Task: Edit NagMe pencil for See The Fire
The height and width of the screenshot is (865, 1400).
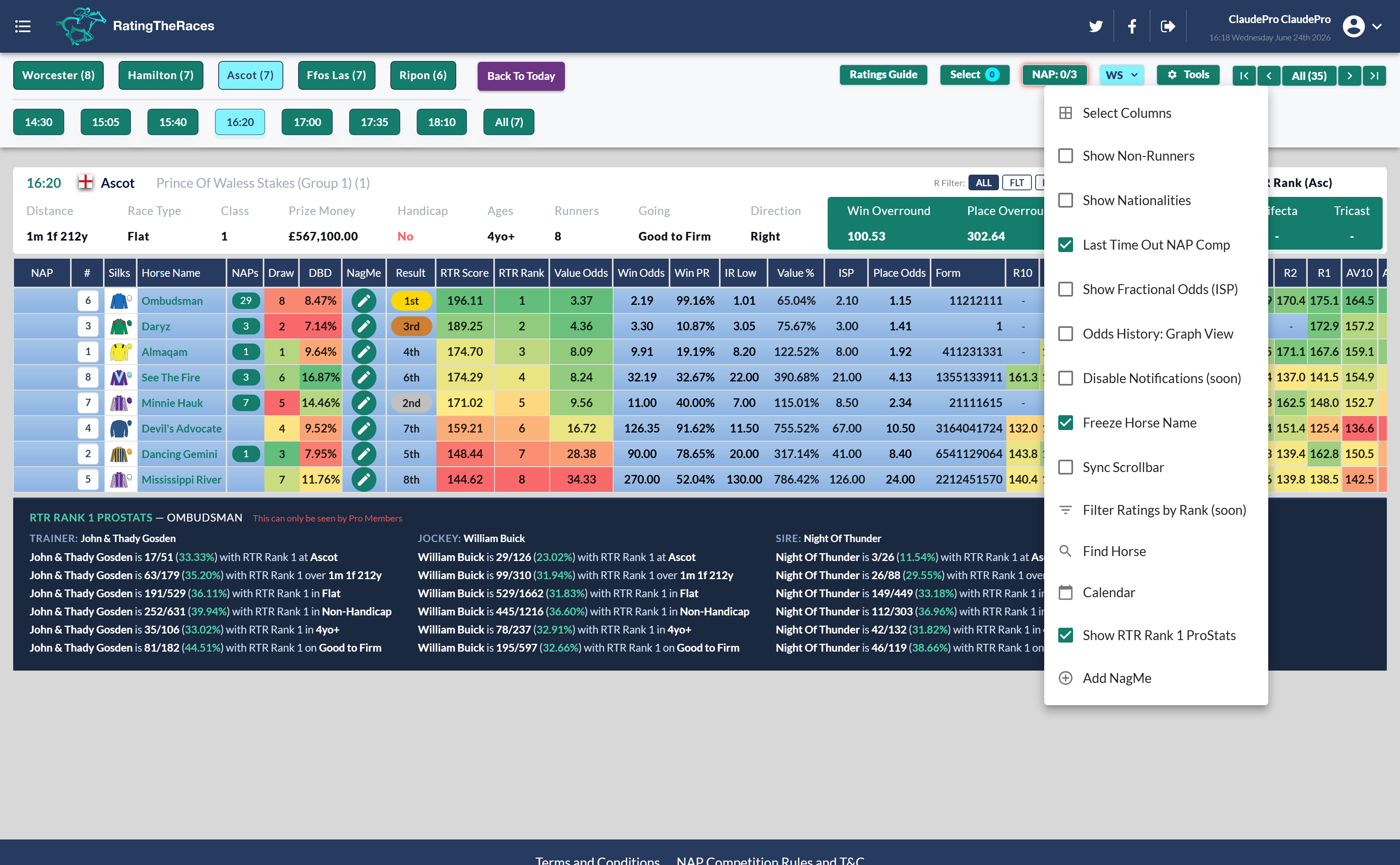Action: click(364, 377)
